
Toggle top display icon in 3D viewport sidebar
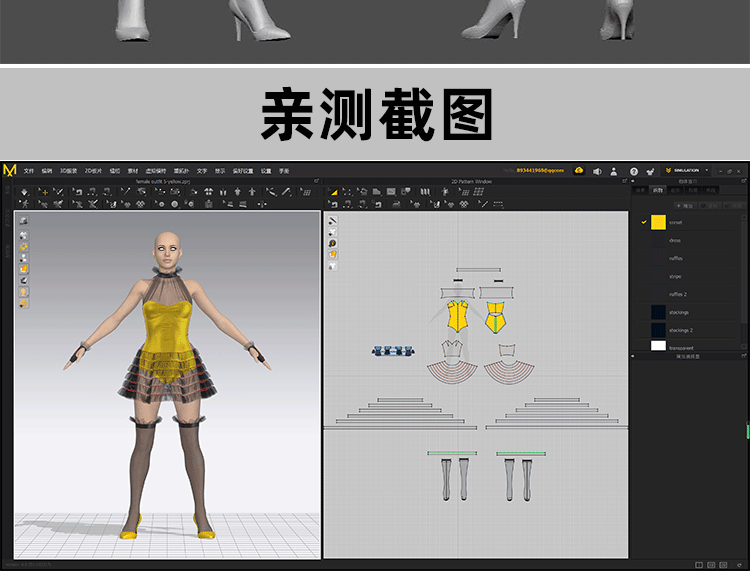tap(23, 220)
